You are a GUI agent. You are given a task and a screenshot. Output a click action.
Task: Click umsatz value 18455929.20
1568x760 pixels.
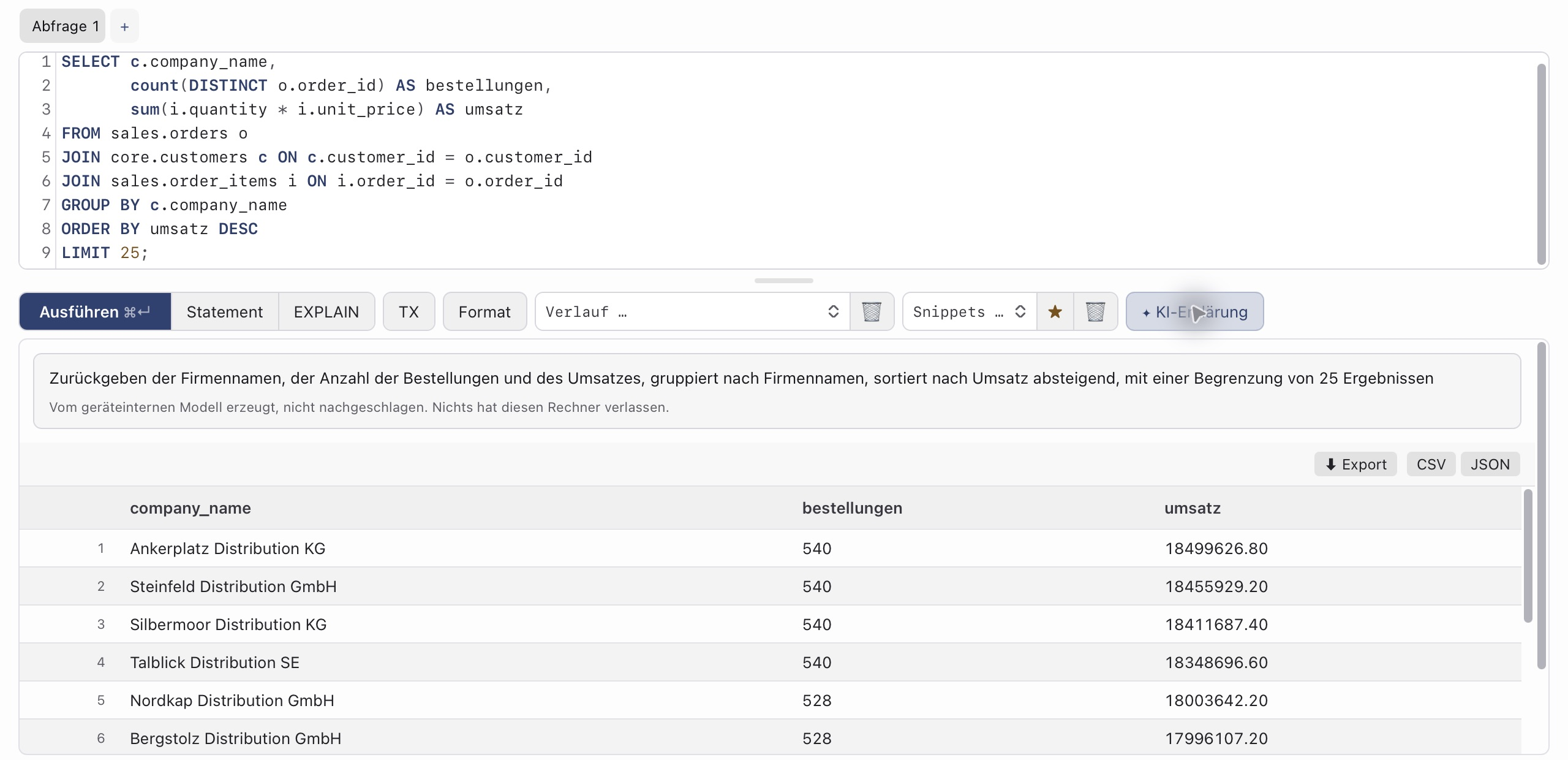(1216, 586)
